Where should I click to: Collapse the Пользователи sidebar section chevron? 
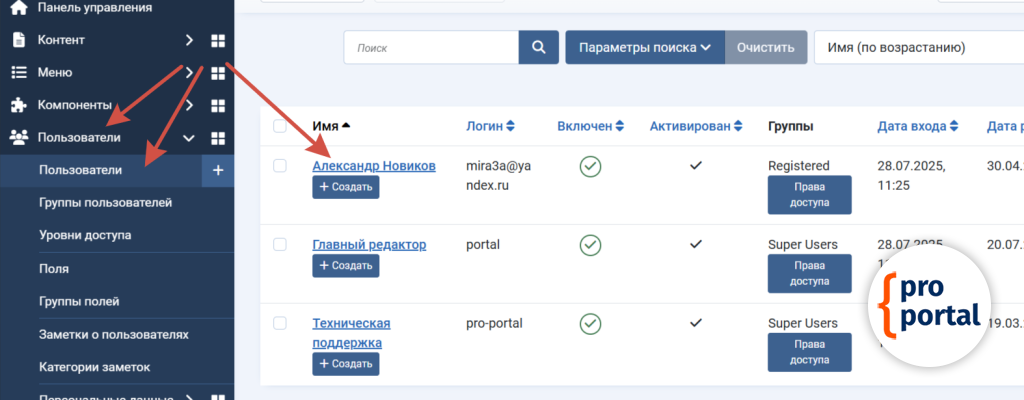click(188, 138)
